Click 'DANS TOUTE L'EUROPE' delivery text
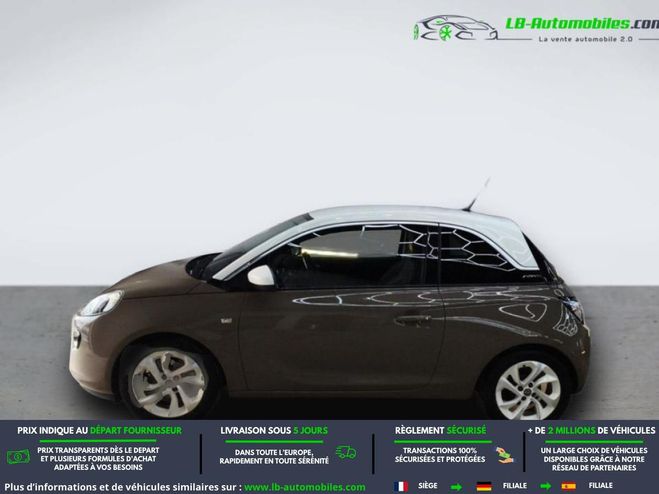The image size is (659, 494). (x=274, y=452)
